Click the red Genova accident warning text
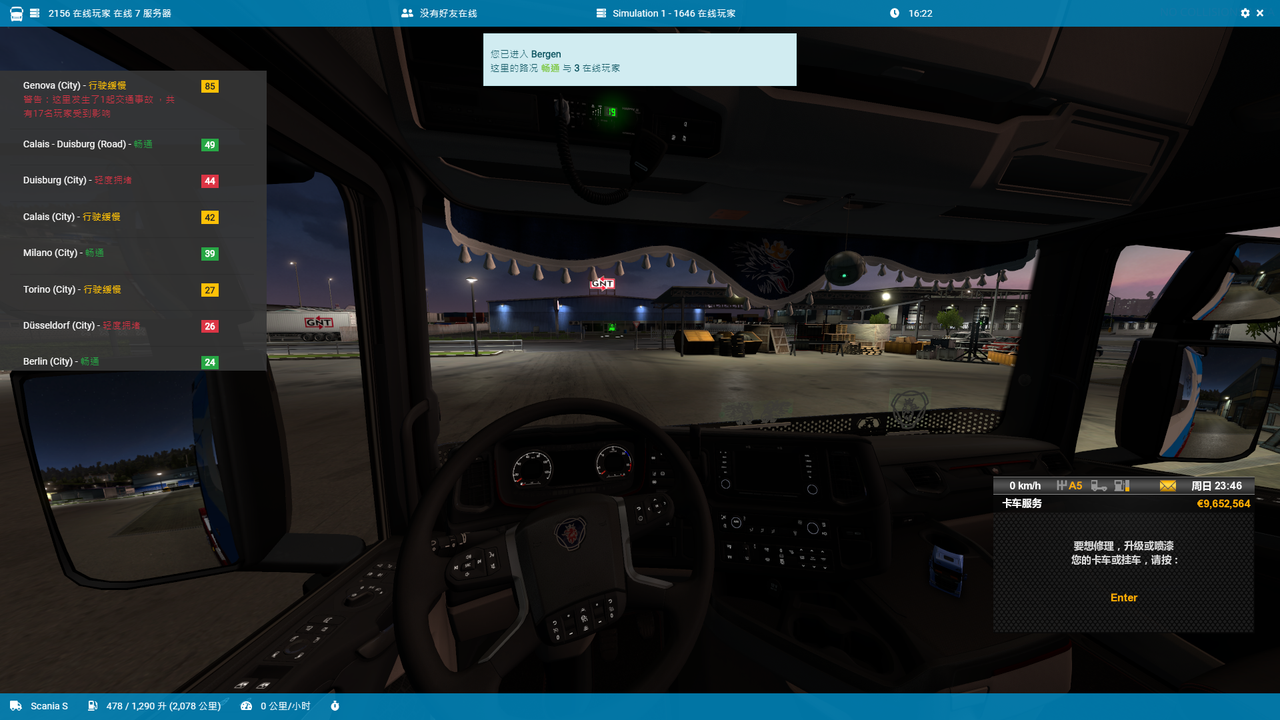Image resolution: width=1280 pixels, height=720 pixels. (99, 107)
